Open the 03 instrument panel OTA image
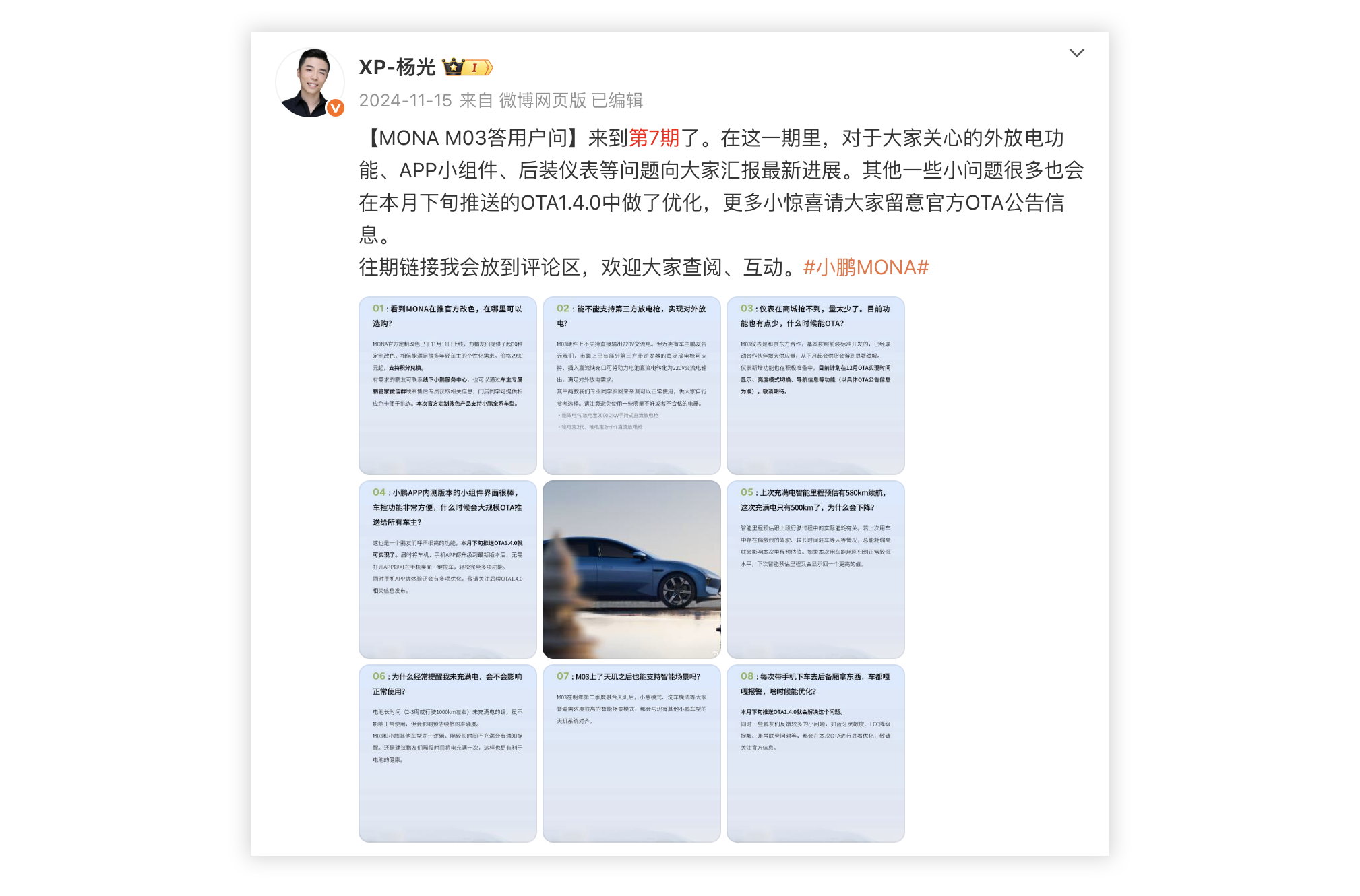 click(x=815, y=385)
